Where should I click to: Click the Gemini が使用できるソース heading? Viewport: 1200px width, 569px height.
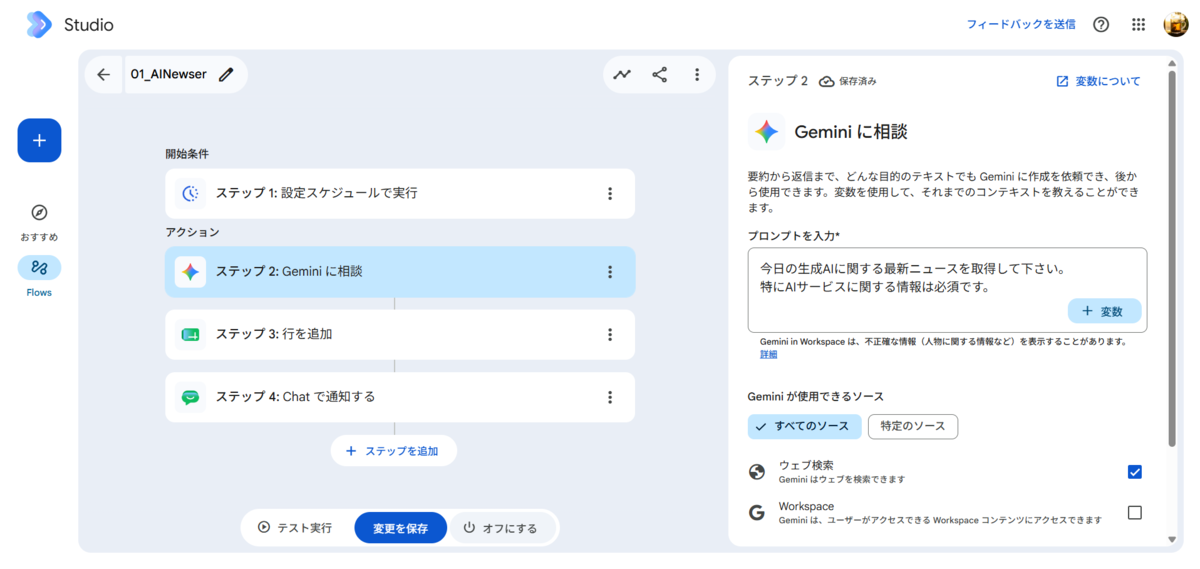[815, 396]
